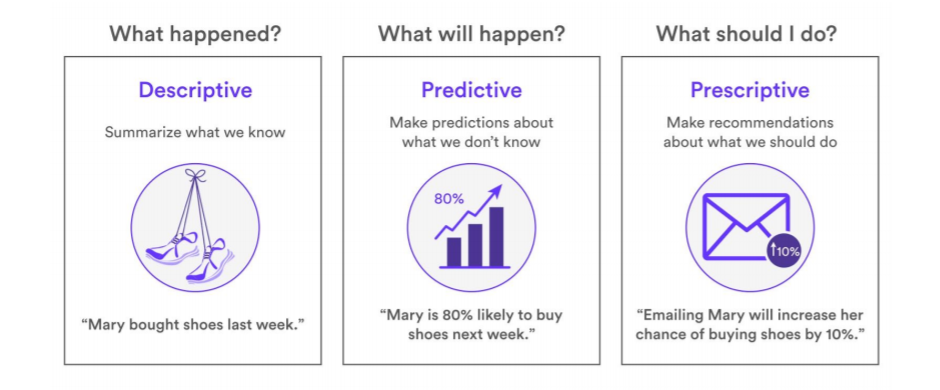The width and height of the screenshot is (940, 390).
Task: Click the 'What should I do?' title
Action: click(x=746, y=34)
